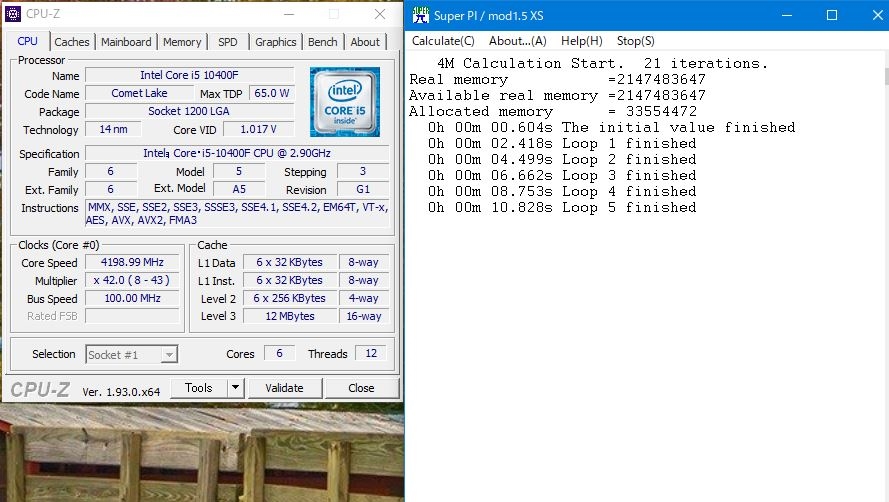Go to the Graphics tab

276,42
